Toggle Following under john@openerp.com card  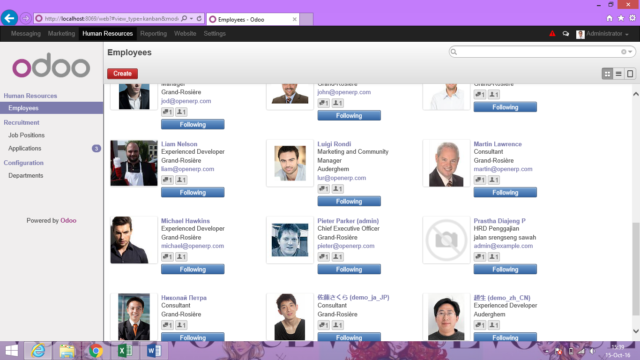point(349,116)
